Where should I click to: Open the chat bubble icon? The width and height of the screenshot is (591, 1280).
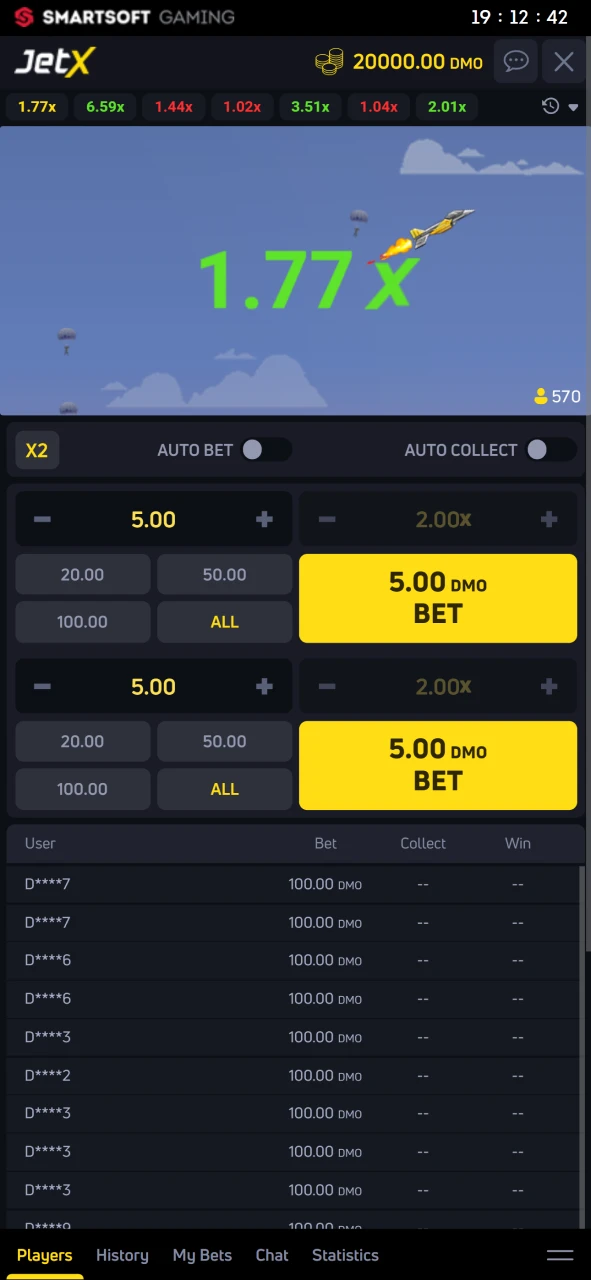(x=516, y=62)
